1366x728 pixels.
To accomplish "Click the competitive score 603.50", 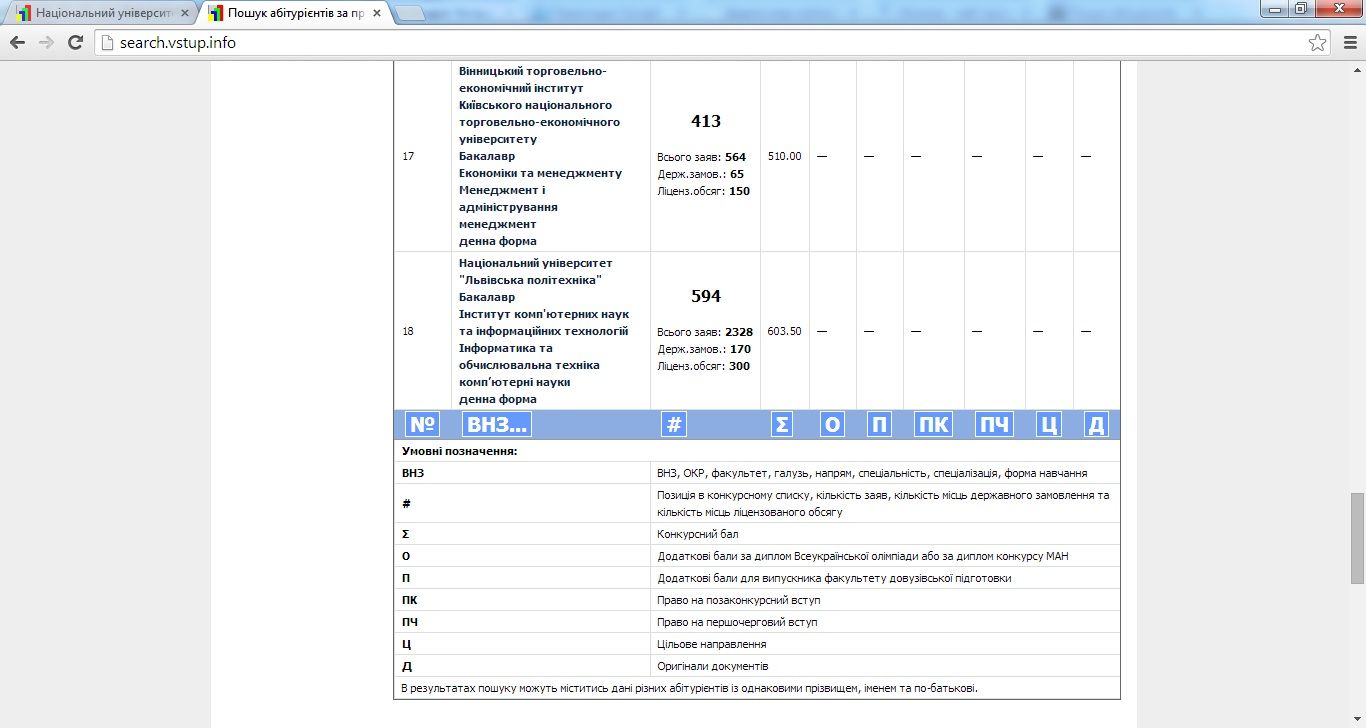I will click(x=785, y=331).
